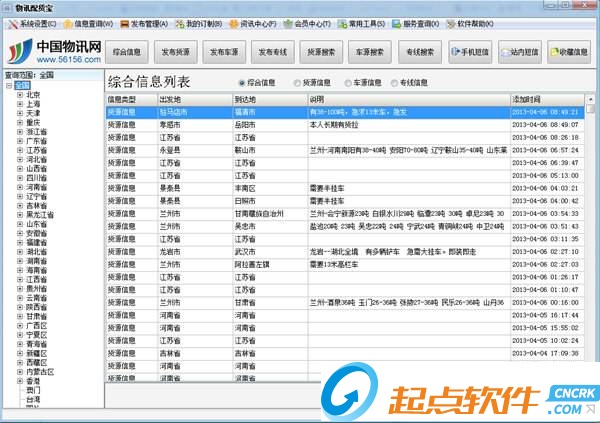Select 天津 in the region tree
600x423 pixels.
33,113
